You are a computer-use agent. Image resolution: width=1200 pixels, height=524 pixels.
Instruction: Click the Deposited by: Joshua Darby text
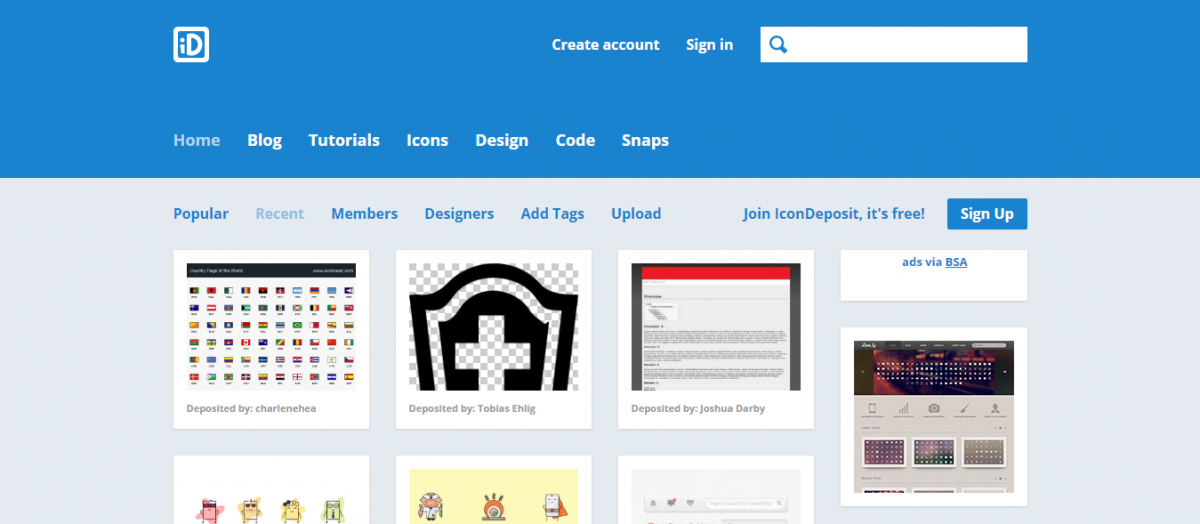coord(696,408)
